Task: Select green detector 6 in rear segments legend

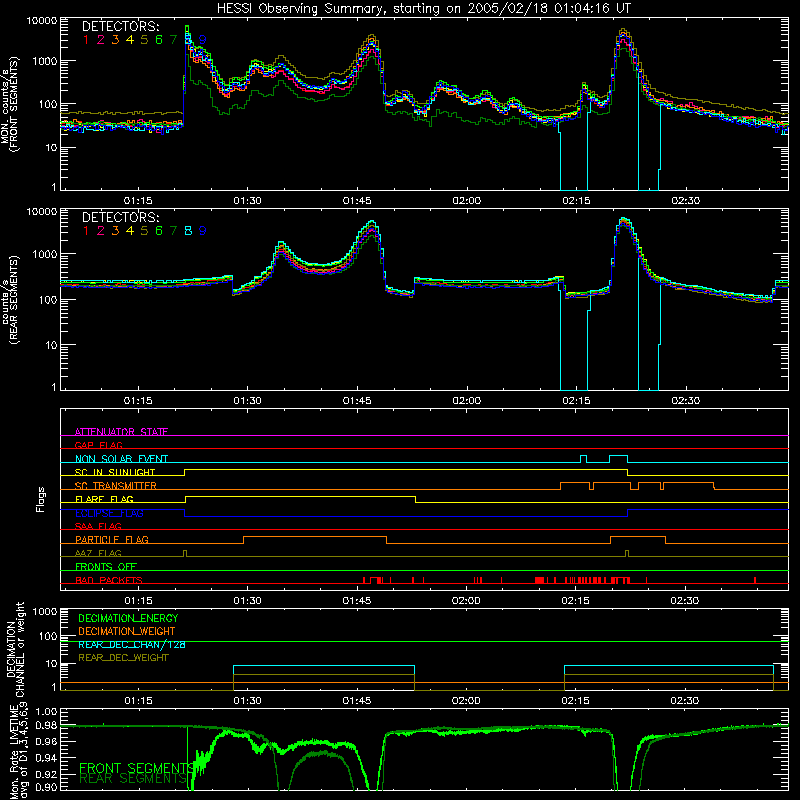Action: [x=159, y=231]
